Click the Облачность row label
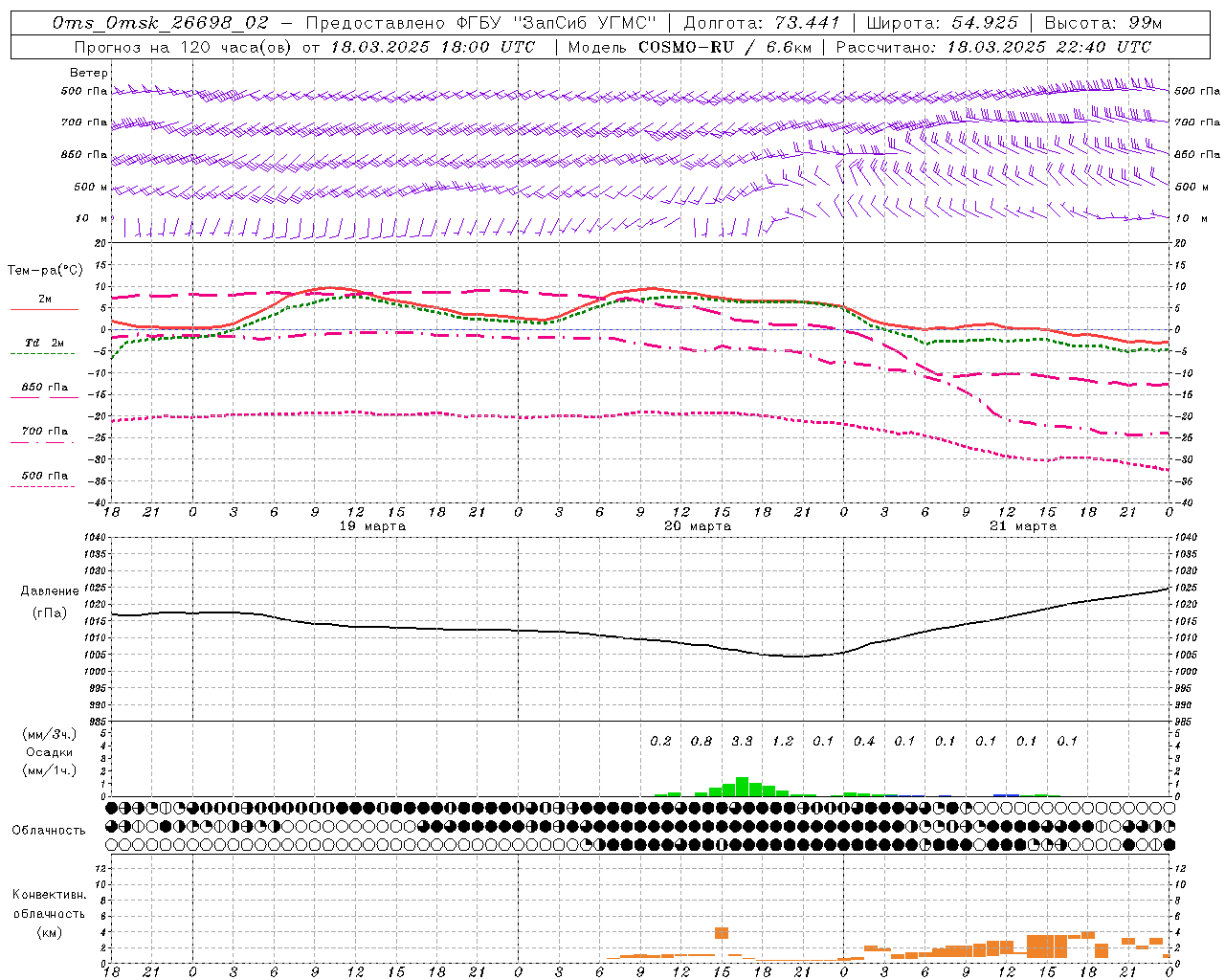Screen dimensions: 1225x980 (x=49, y=831)
